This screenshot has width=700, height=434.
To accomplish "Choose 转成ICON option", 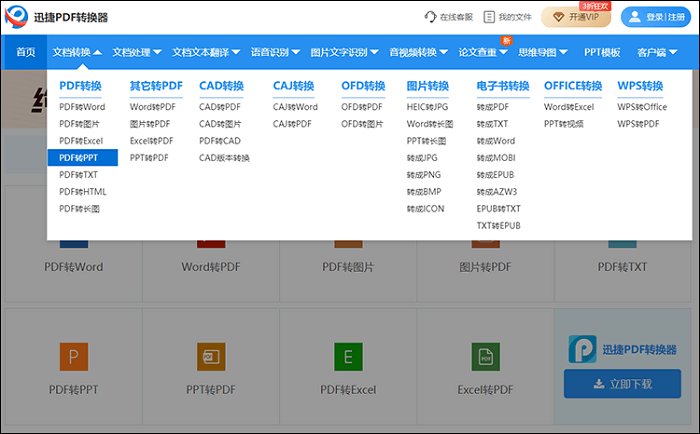I will 425,209.
